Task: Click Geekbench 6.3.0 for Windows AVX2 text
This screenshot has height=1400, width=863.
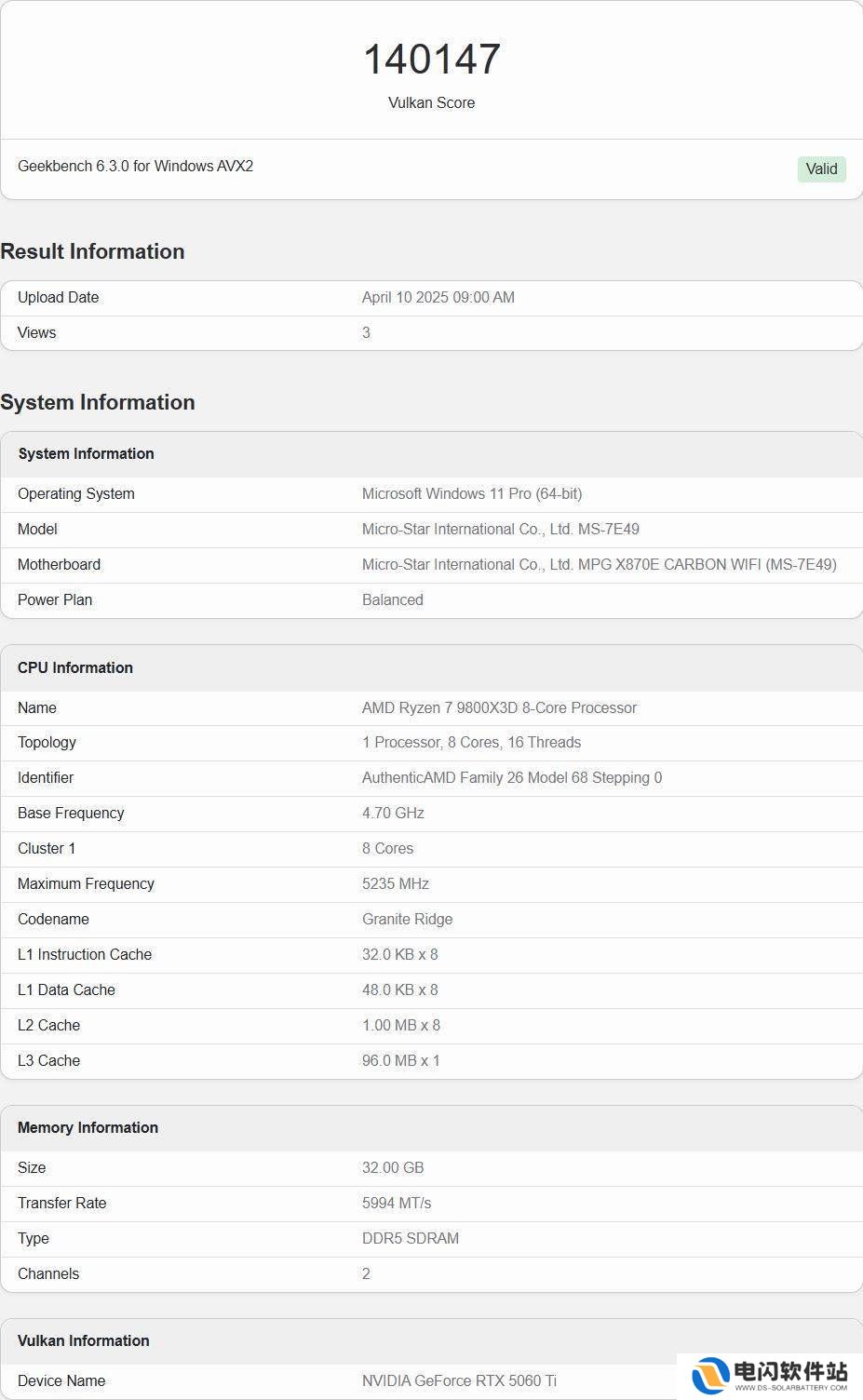Action: tap(136, 167)
